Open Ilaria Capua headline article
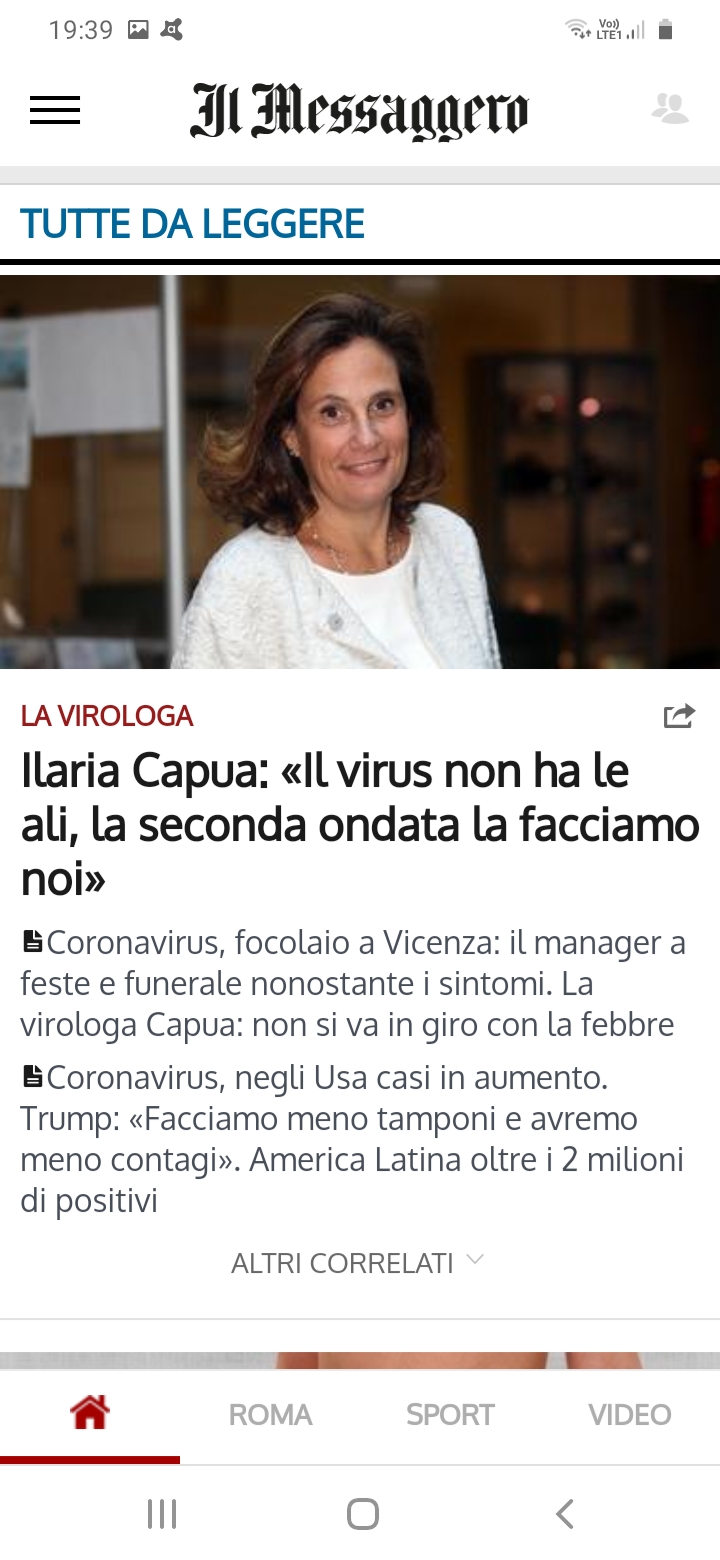Viewport: 720px width, 1560px height. click(x=360, y=825)
